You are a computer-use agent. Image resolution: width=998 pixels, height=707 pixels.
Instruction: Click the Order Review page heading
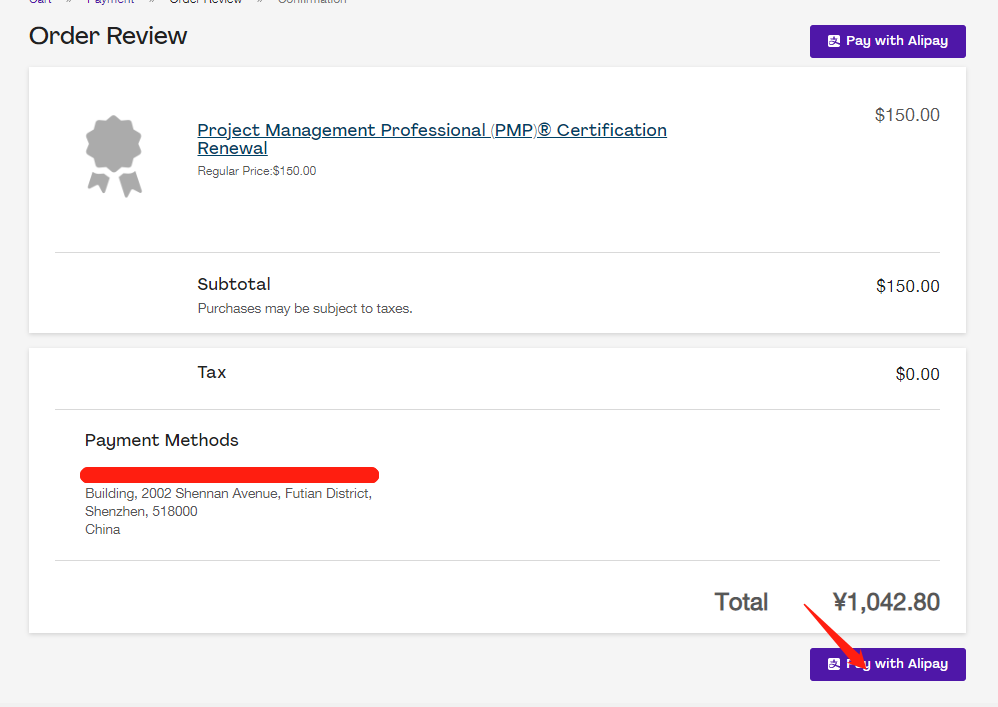click(108, 36)
